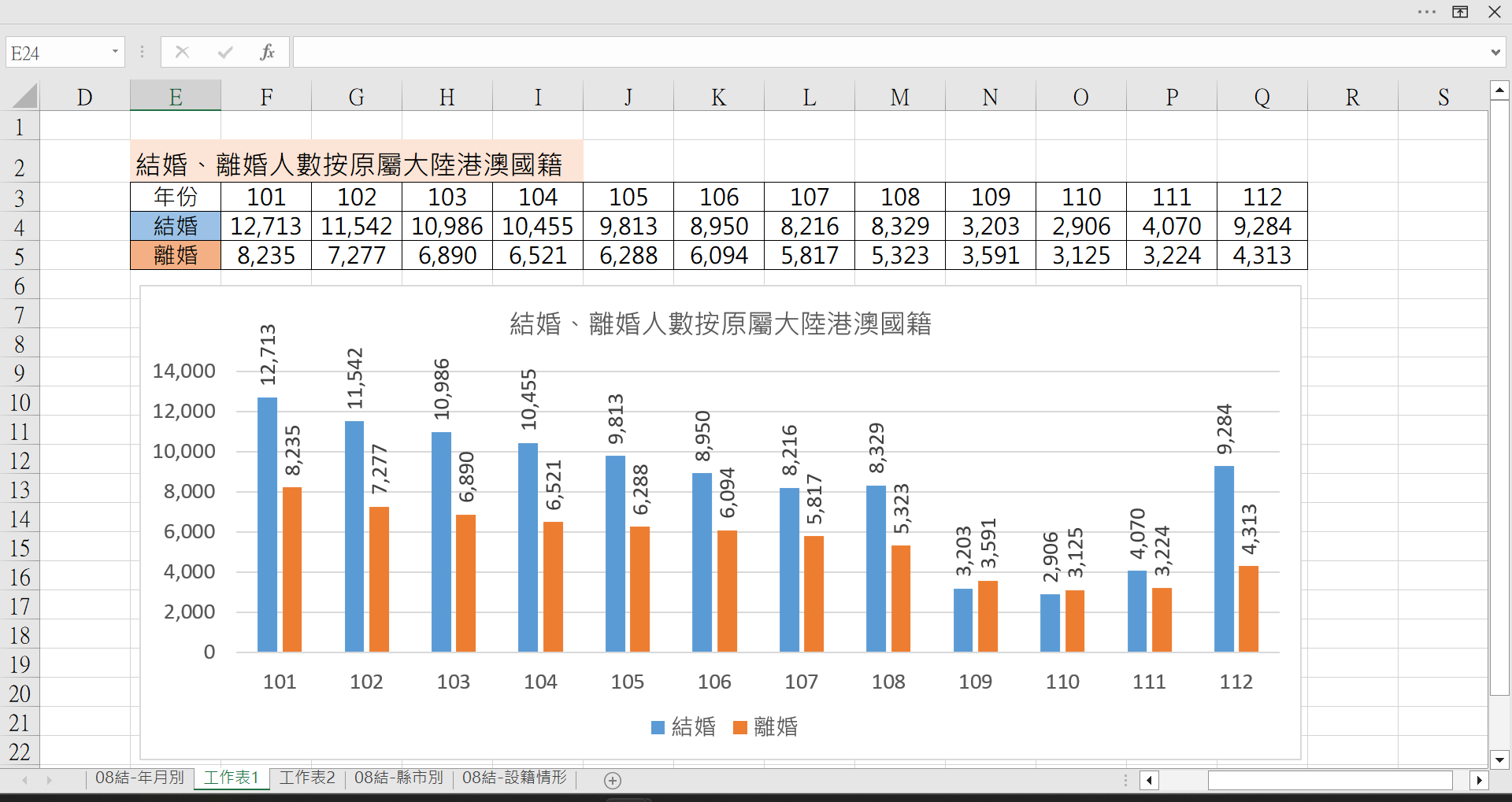Viewport: 1512px width, 802px height.
Task: Click the 離婚 legend text
Action: [776, 726]
